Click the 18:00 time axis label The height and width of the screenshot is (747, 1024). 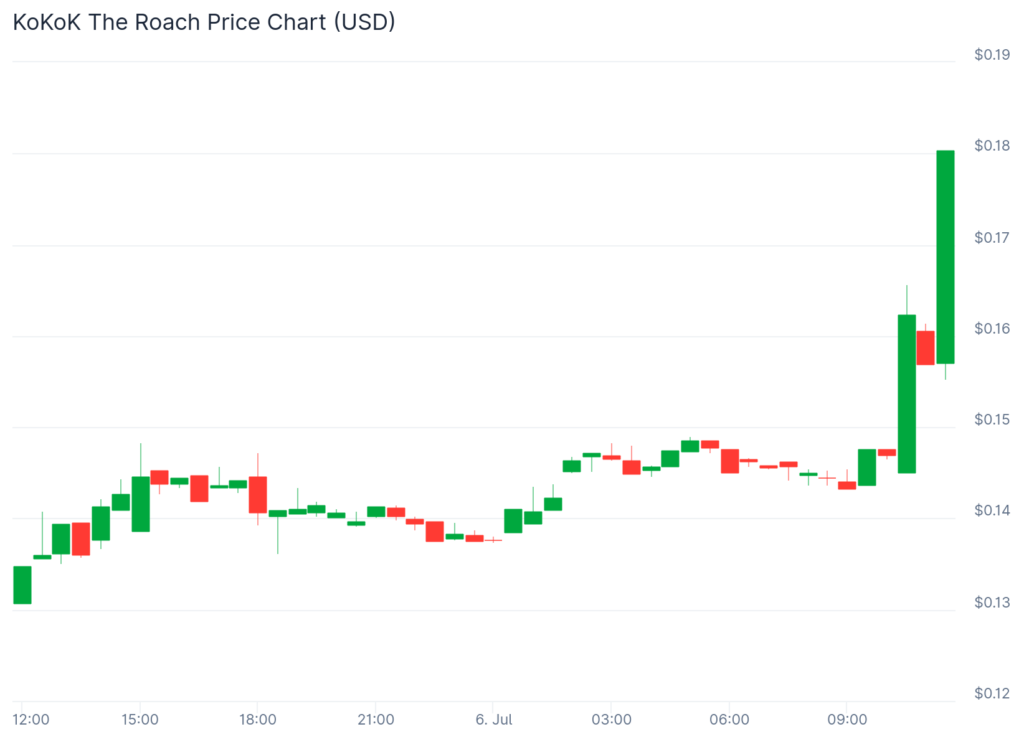(258, 720)
